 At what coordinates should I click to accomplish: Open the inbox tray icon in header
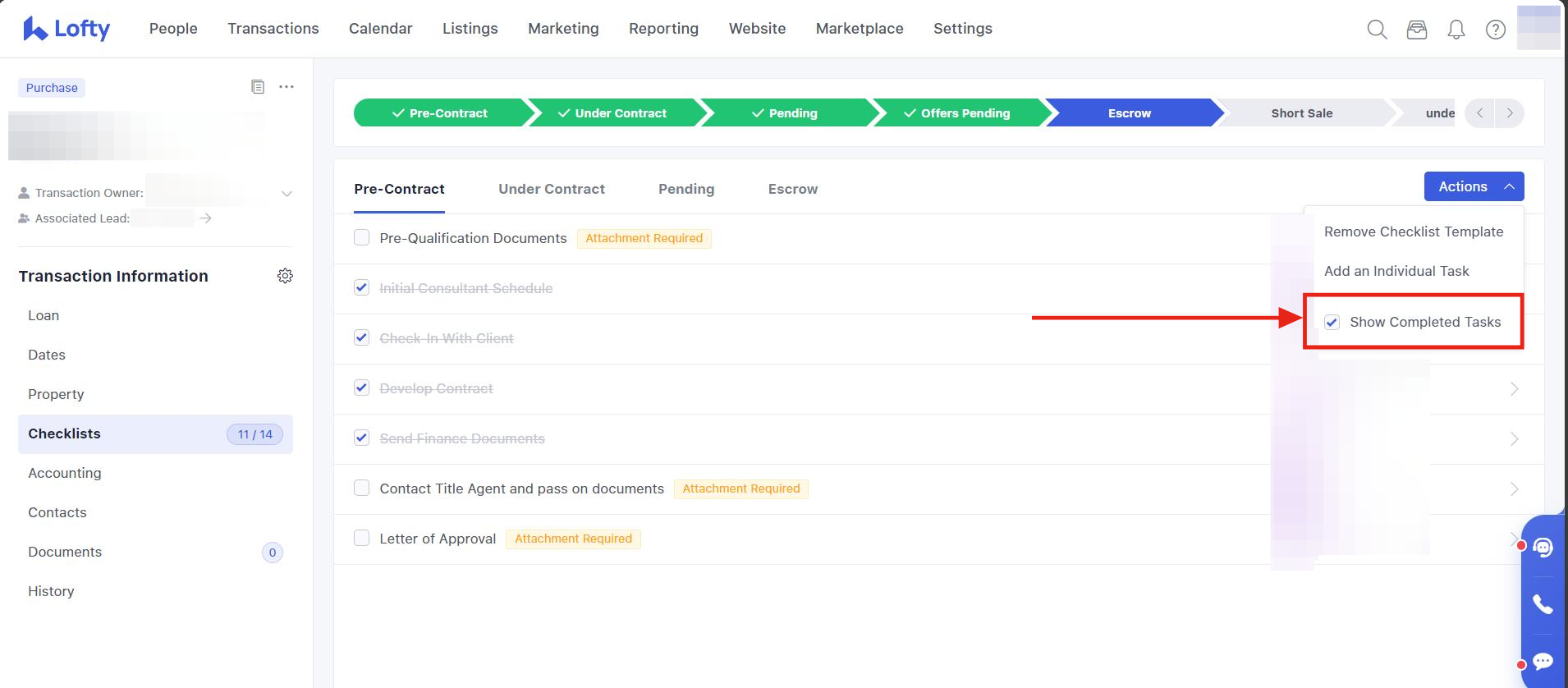pos(1416,30)
